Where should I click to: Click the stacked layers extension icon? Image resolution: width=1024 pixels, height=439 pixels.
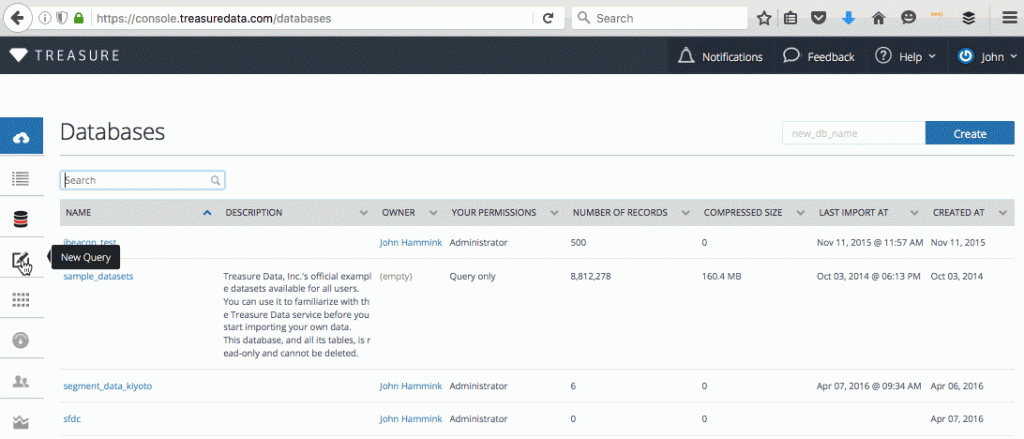[x=968, y=18]
